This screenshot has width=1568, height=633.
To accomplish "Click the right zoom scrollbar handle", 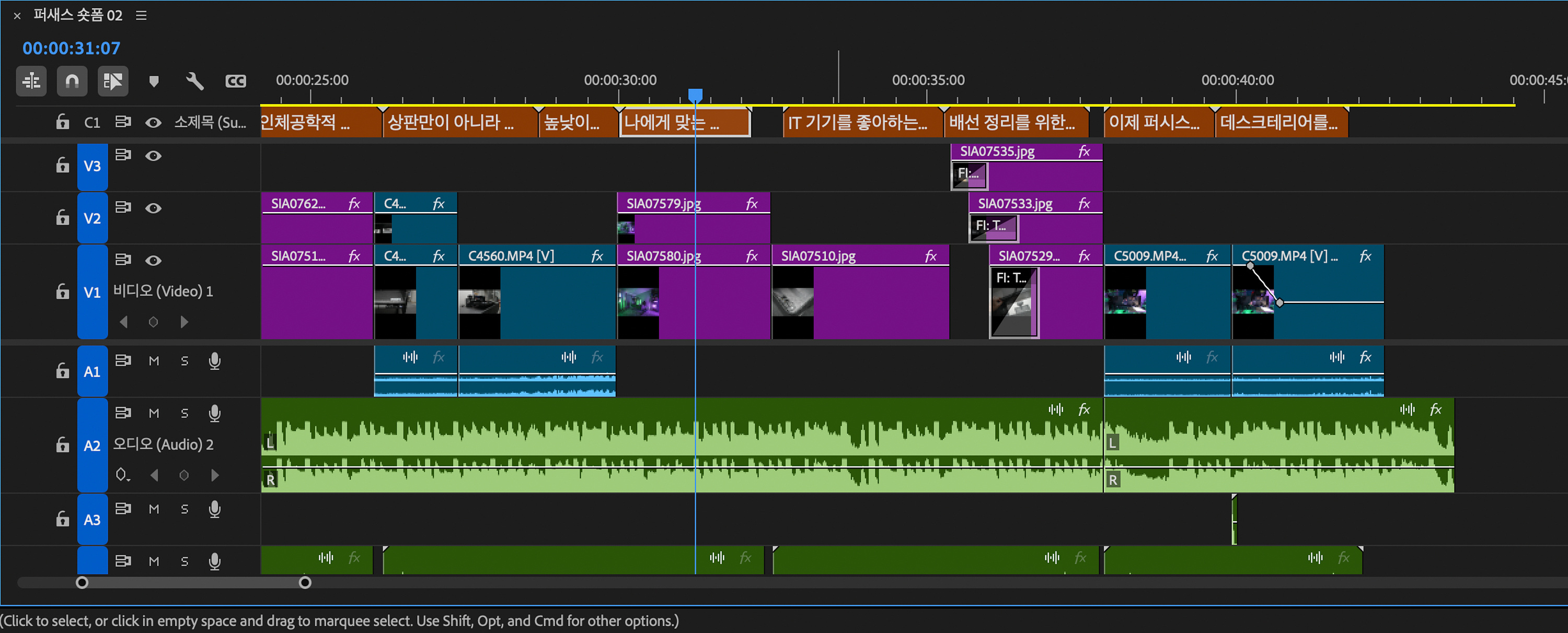I will pyautogui.click(x=305, y=582).
